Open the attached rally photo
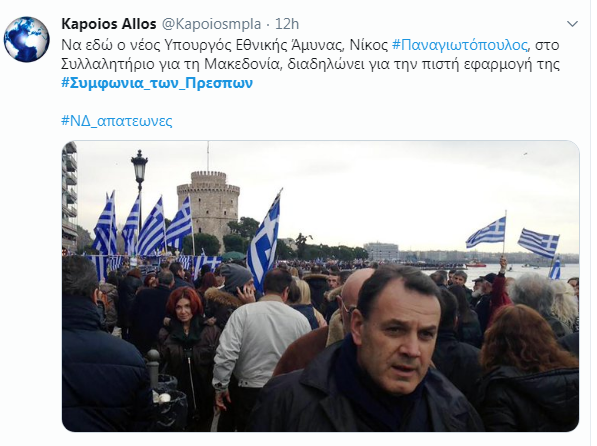 coord(320,286)
